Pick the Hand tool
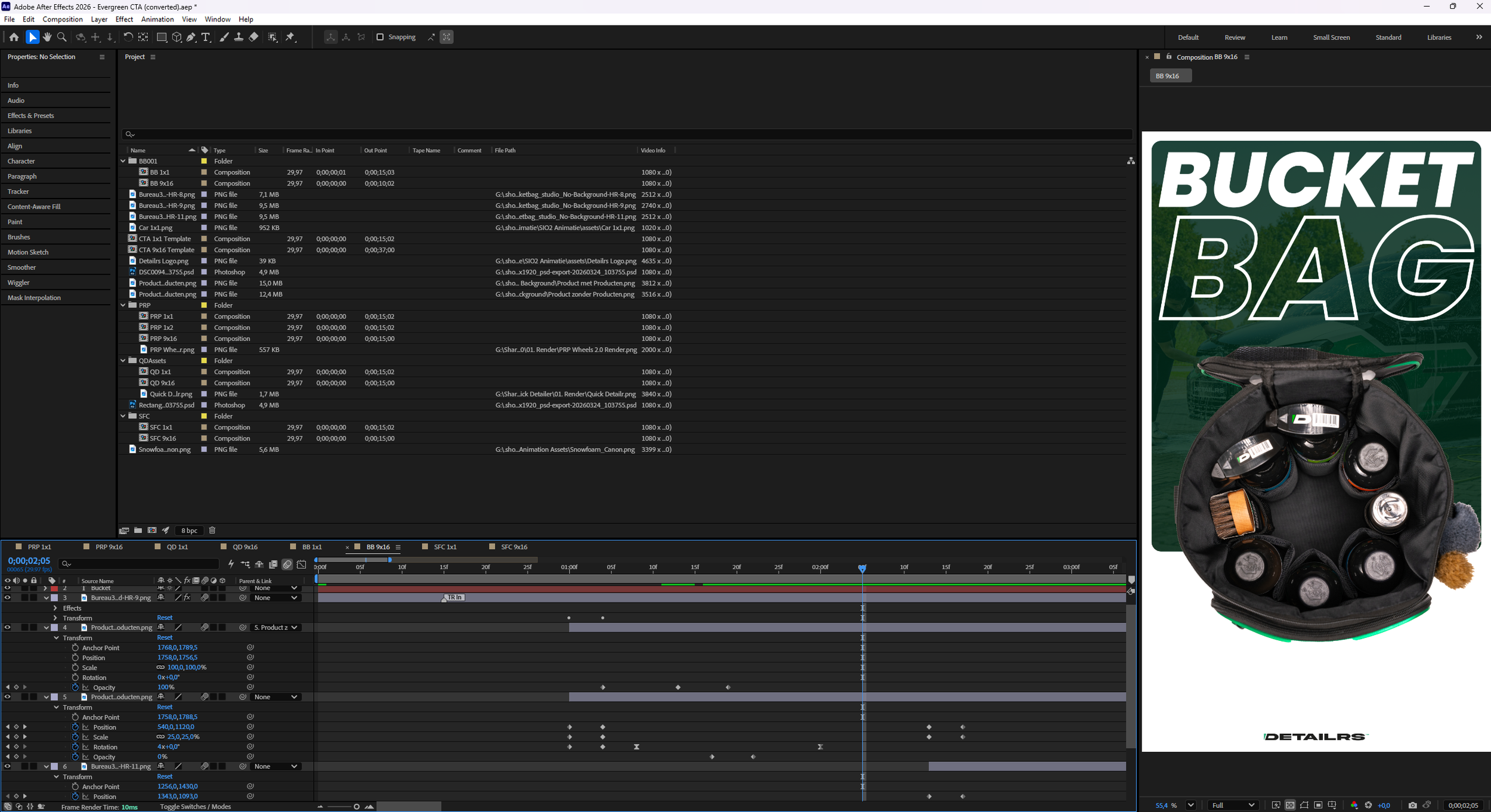 click(47, 37)
